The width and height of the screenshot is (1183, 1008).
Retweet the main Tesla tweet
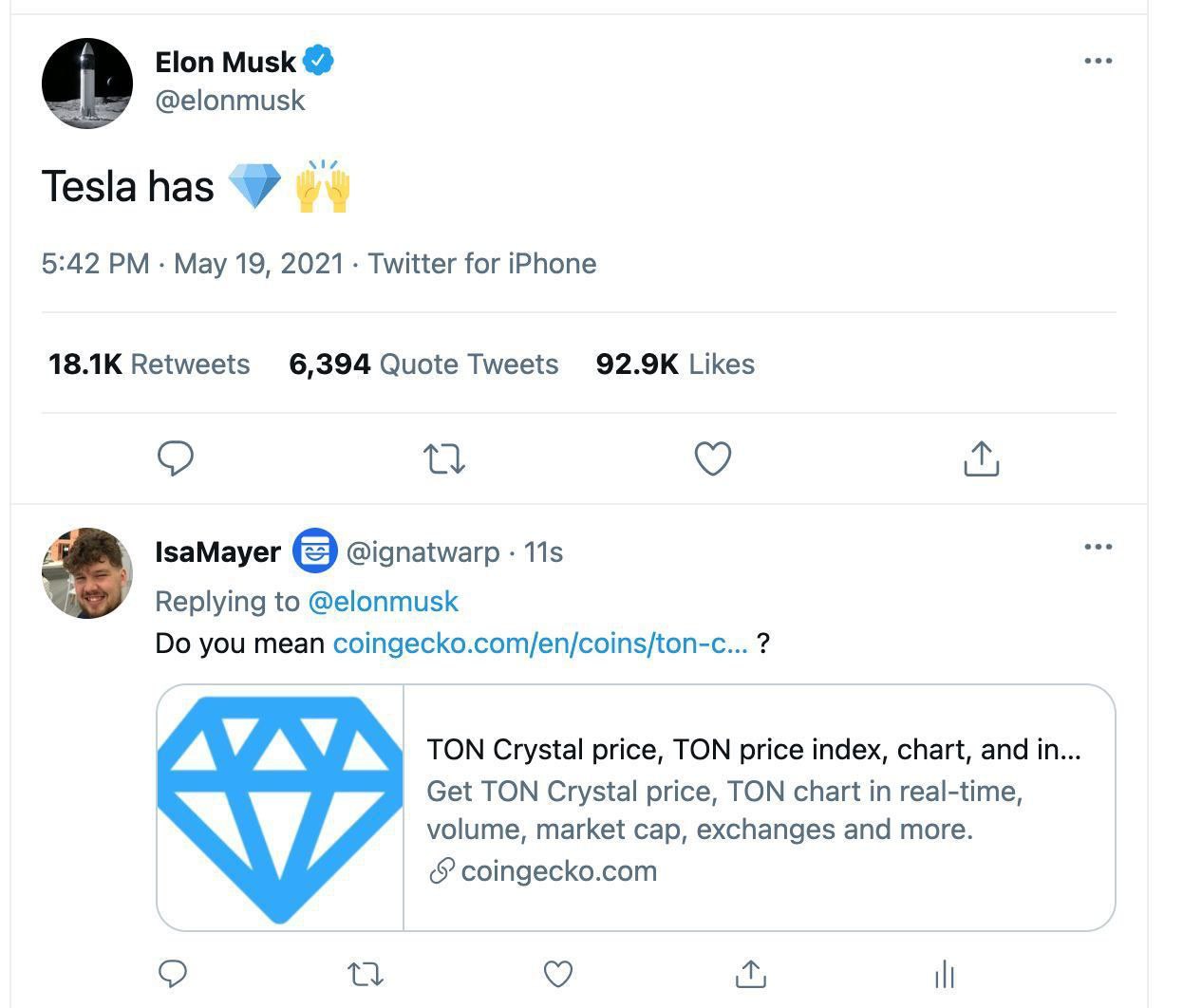point(443,459)
